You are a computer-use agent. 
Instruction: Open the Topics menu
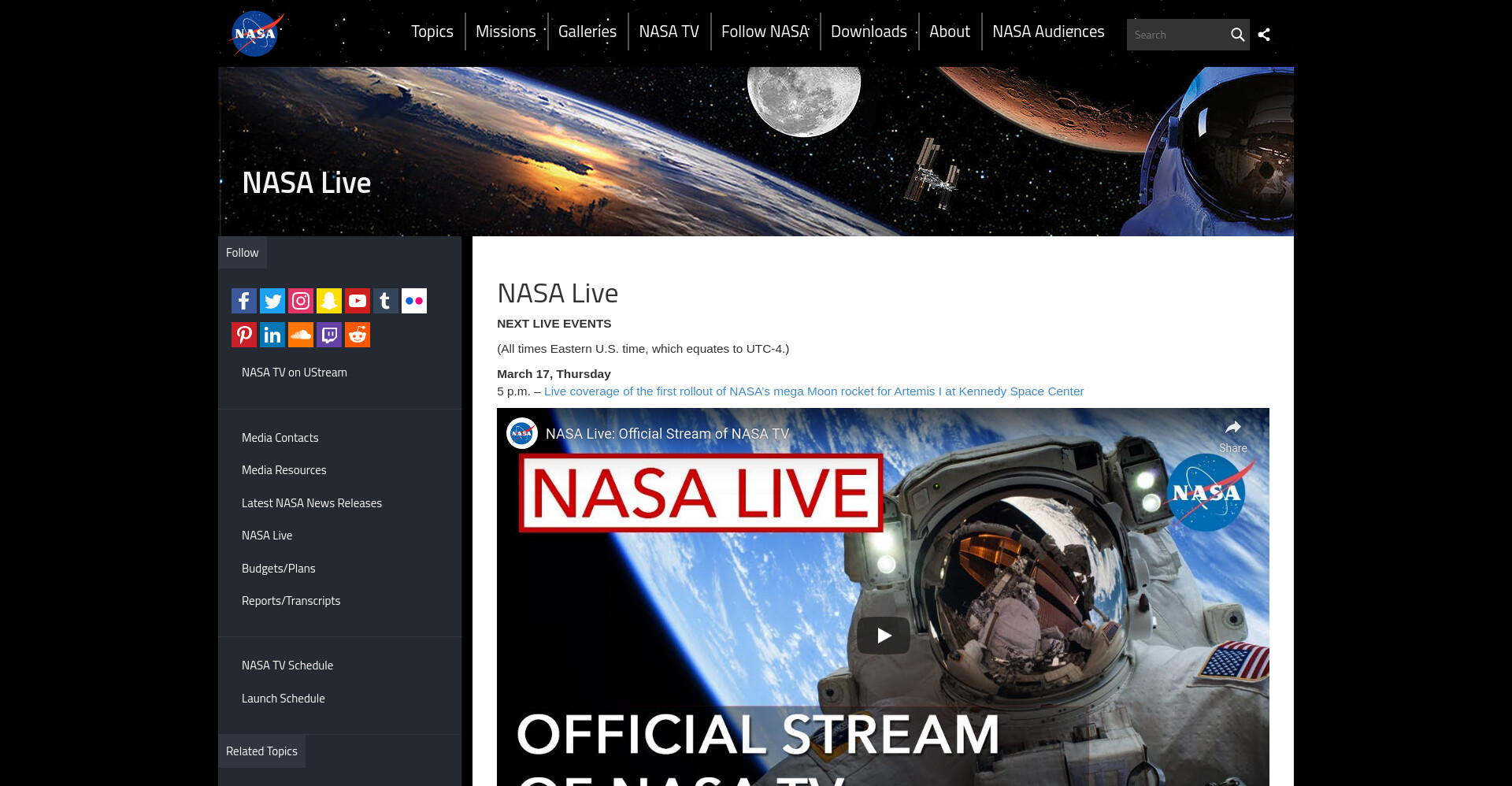coord(432,32)
